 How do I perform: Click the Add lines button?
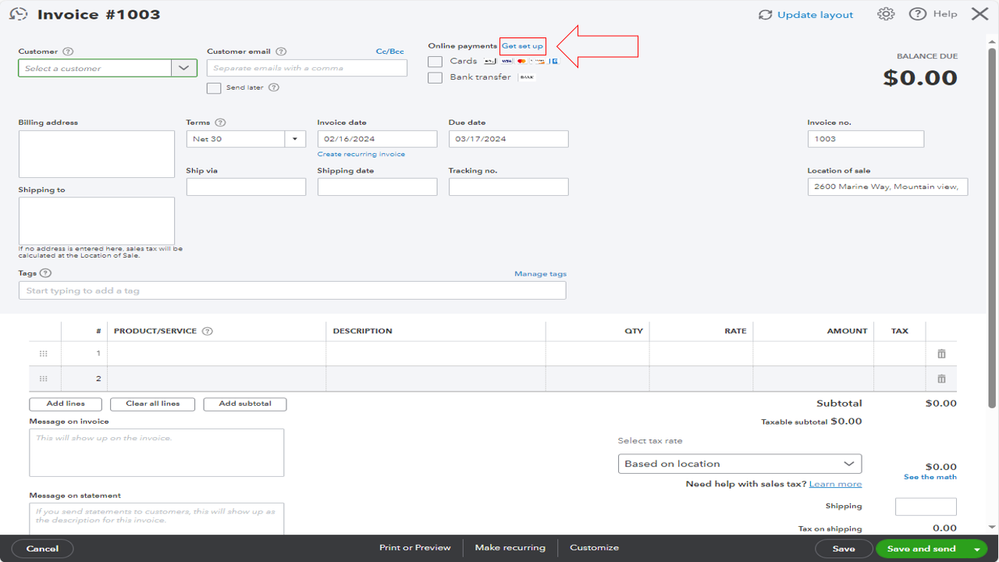pyautogui.click(x=66, y=404)
